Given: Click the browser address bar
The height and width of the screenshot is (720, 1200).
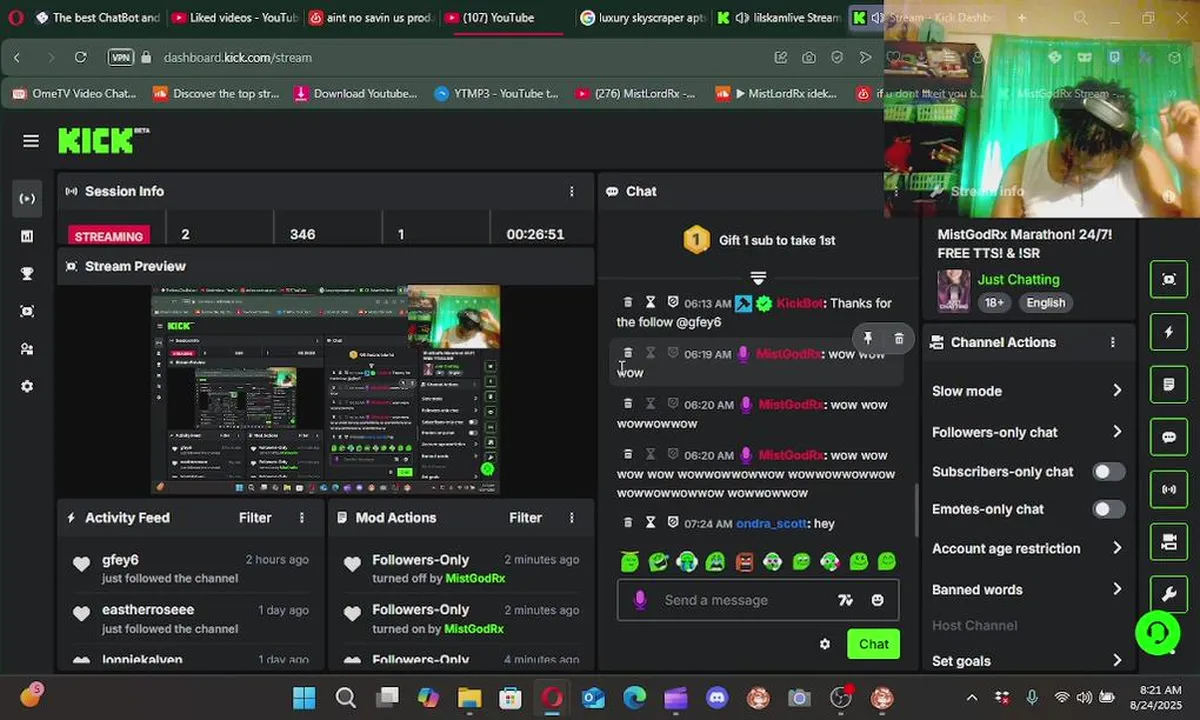Looking at the screenshot, I should click(x=460, y=58).
